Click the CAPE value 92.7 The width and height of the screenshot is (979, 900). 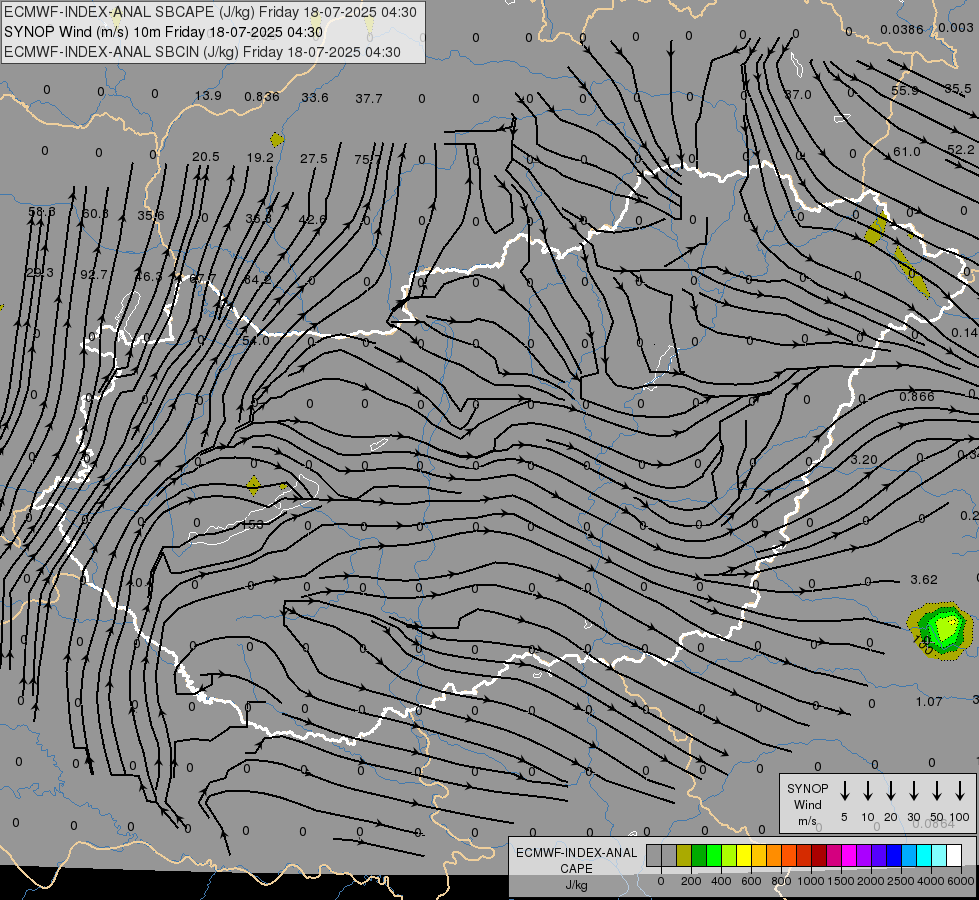(x=94, y=274)
